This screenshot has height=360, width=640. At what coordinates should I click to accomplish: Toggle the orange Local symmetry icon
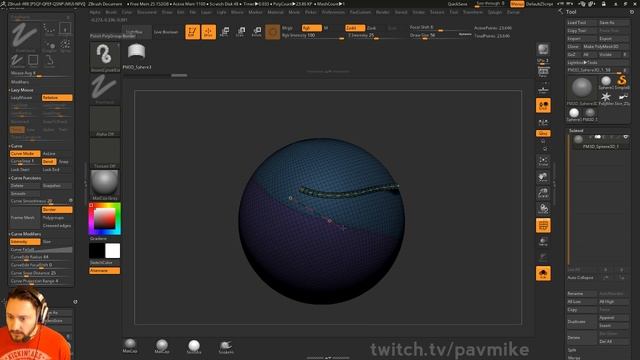click(543, 105)
